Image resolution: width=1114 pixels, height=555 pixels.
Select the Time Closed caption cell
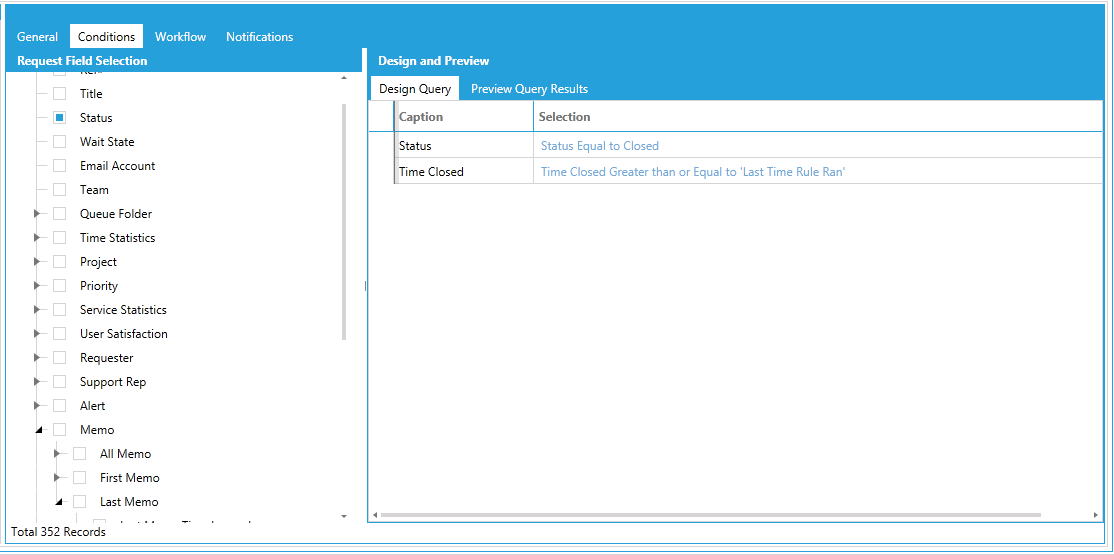pyautogui.click(x=465, y=171)
